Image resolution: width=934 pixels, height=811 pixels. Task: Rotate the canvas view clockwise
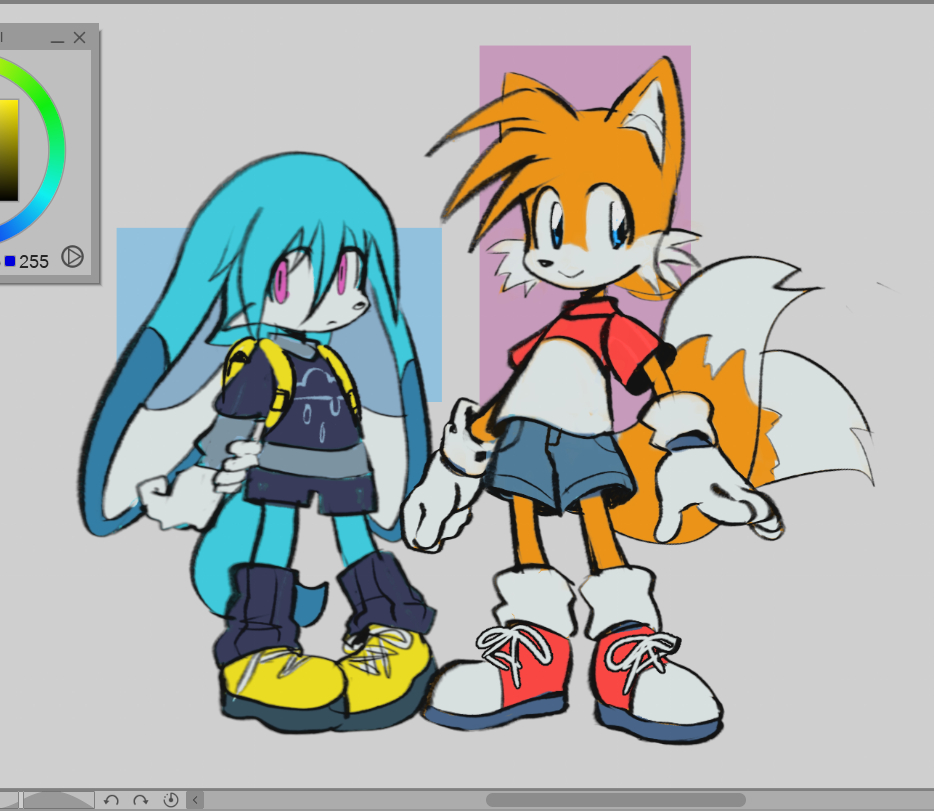[x=141, y=800]
